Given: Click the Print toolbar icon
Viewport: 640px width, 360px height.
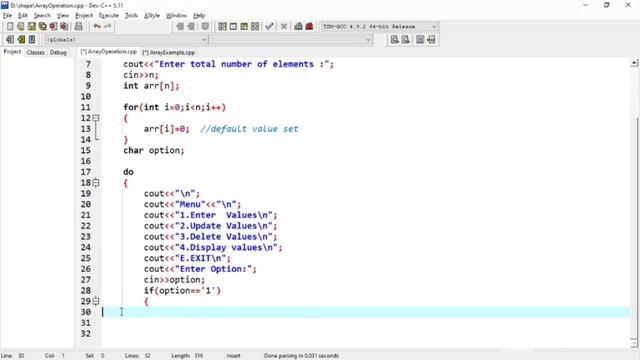Looking at the screenshot, I should pos(78,27).
